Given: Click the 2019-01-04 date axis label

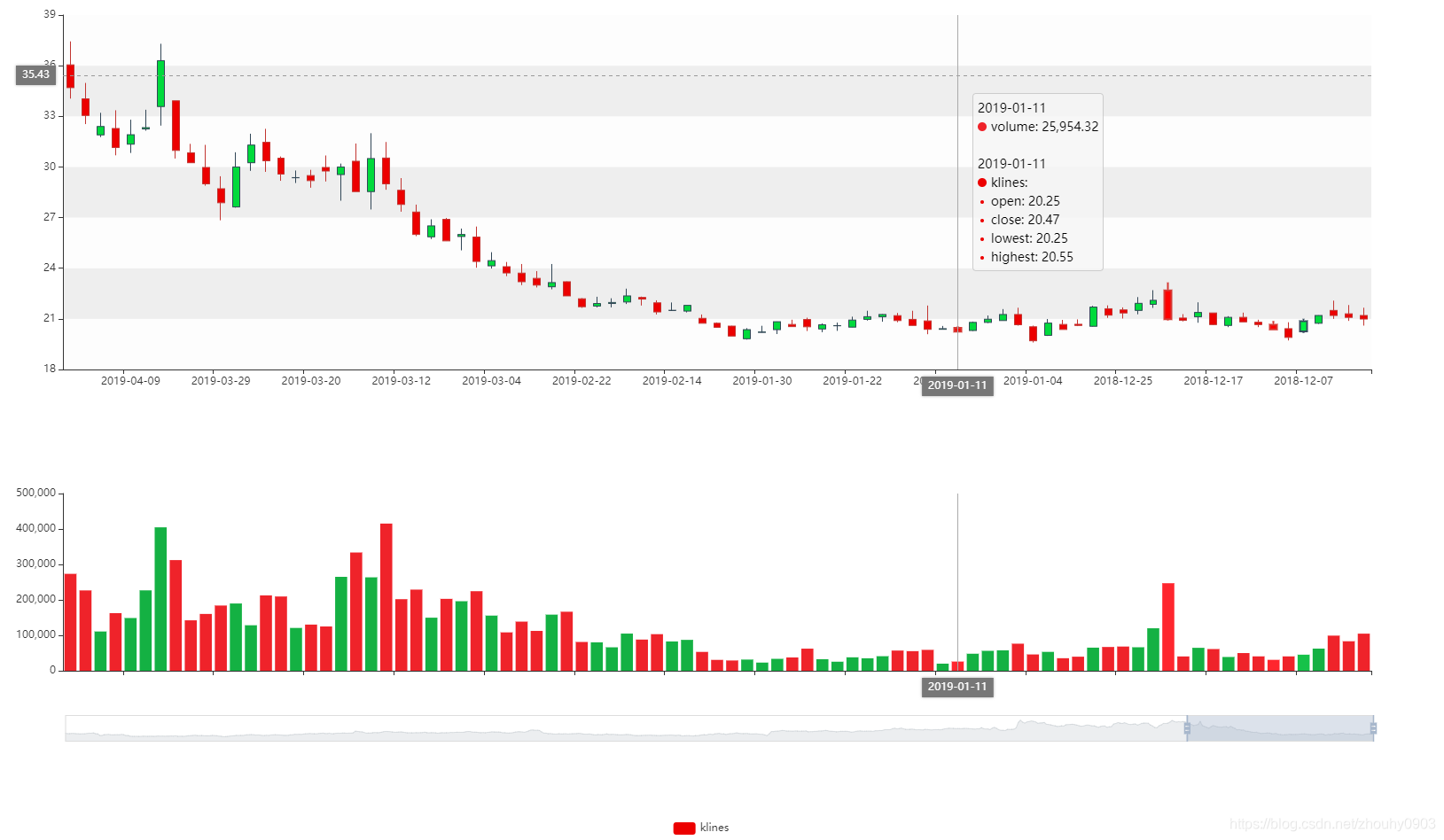Looking at the screenshot, I should coord(1033,381).
